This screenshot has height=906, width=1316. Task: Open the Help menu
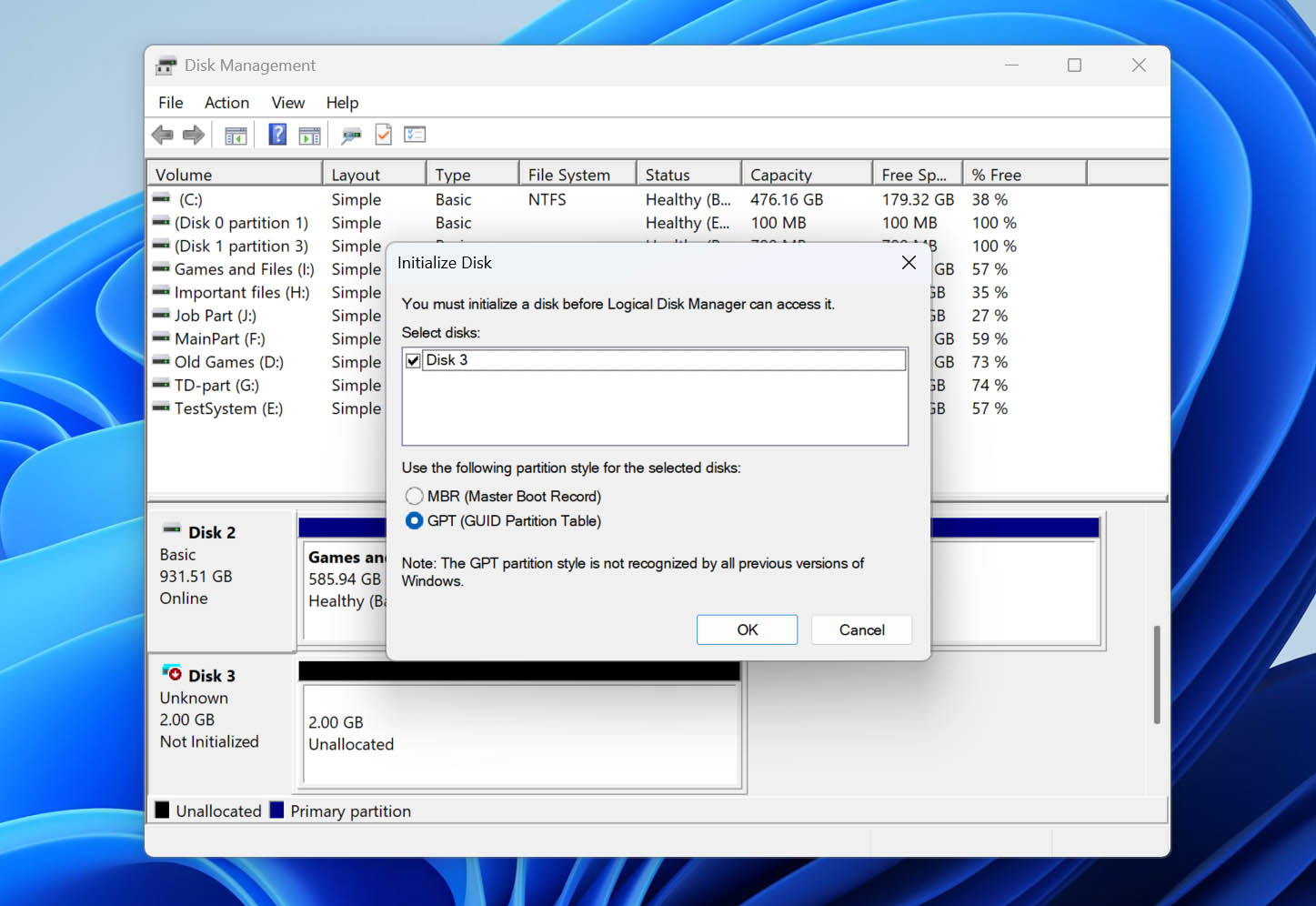(343, 103)
